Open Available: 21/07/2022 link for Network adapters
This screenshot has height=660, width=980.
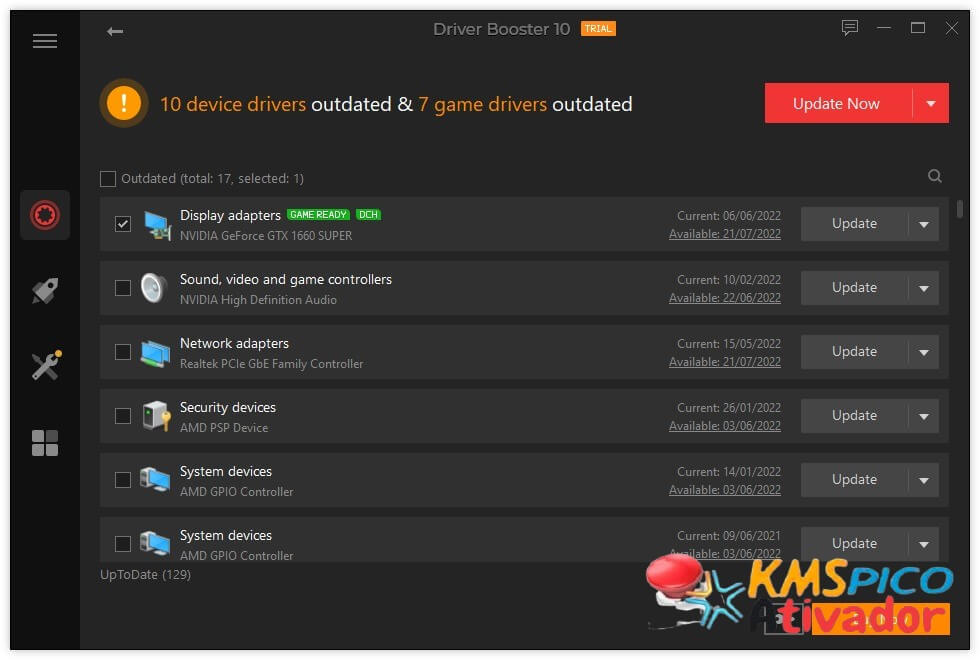724,362
